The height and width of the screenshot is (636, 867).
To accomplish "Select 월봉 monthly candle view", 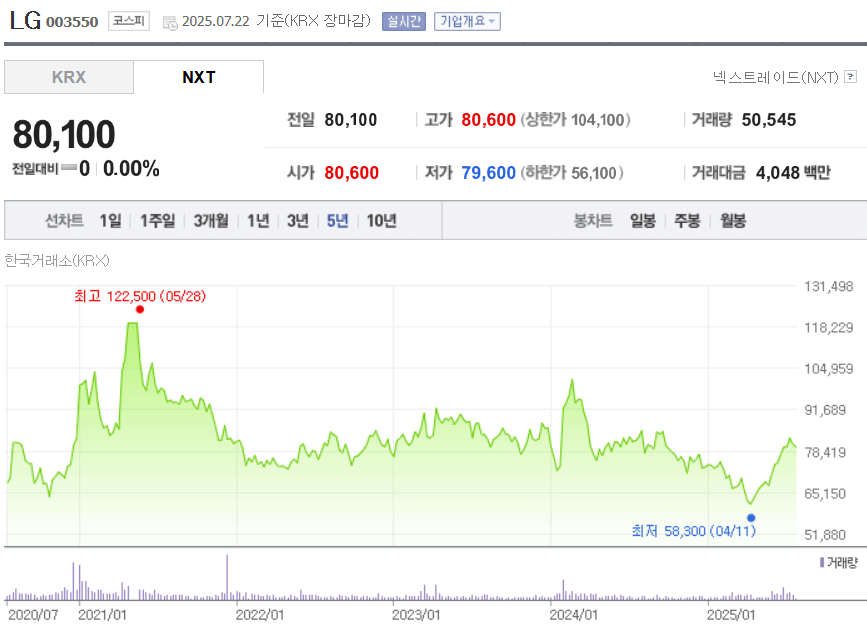I will point(732,219).
